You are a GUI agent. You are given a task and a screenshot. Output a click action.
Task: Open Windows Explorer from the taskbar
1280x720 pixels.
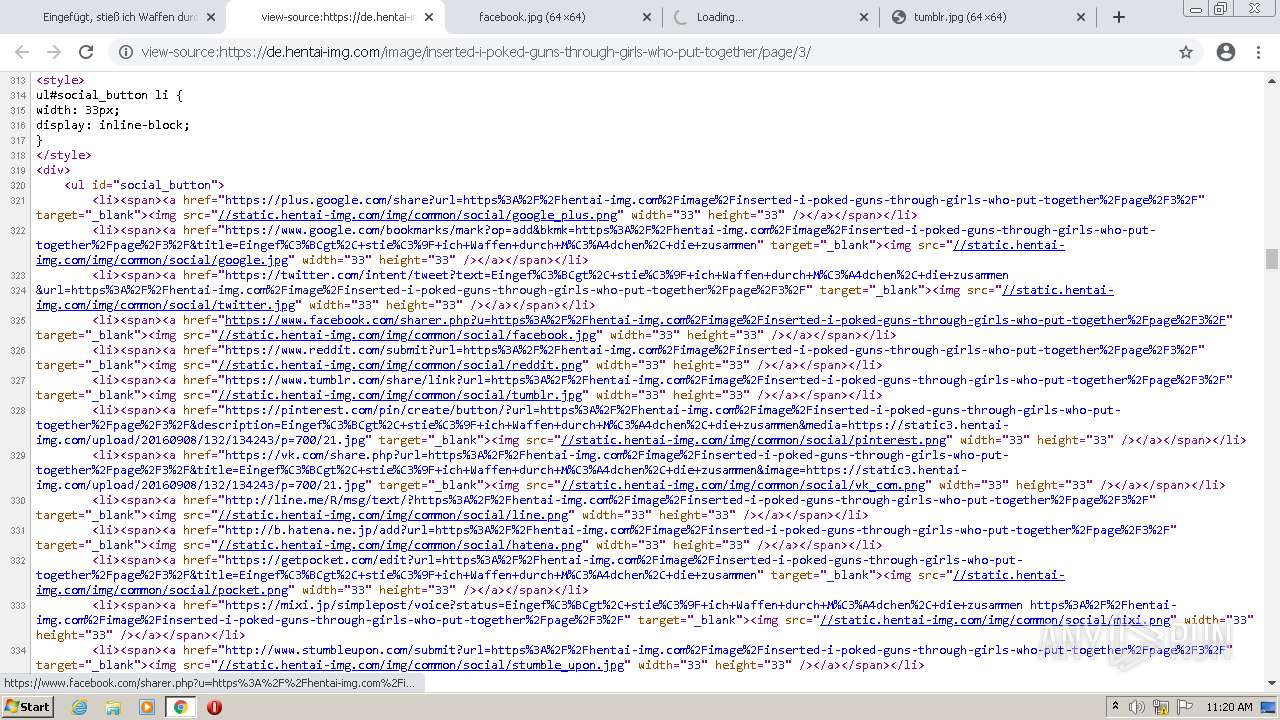[113, 706]
